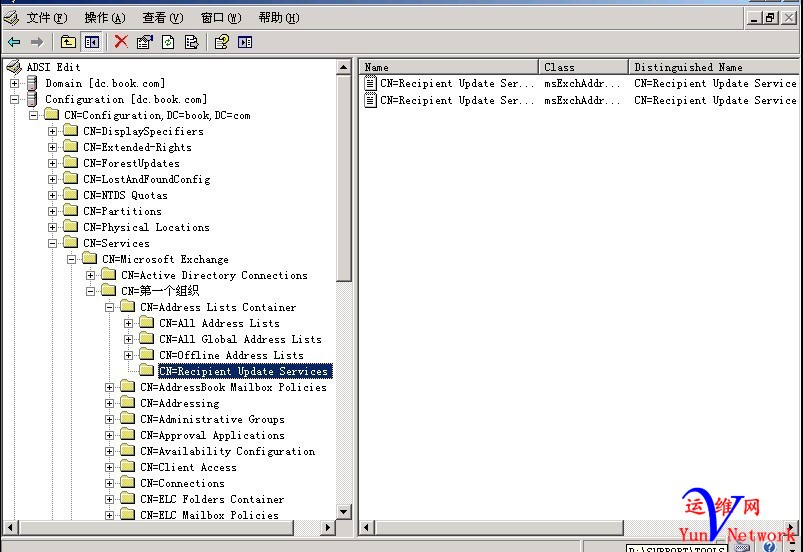
Task: Sort by the Class column header
Action: coord(582,67)
